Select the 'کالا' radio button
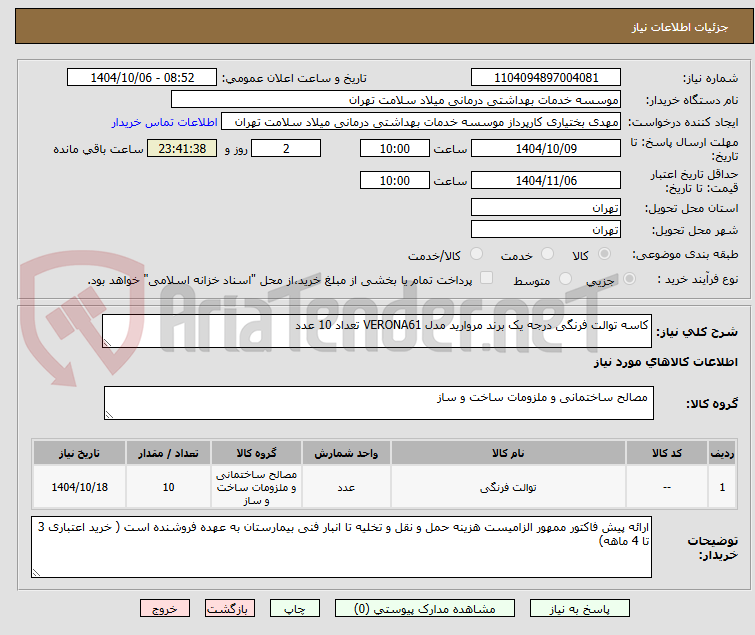The height and width of the screenshot is (635, 755). tap(604, 254)
